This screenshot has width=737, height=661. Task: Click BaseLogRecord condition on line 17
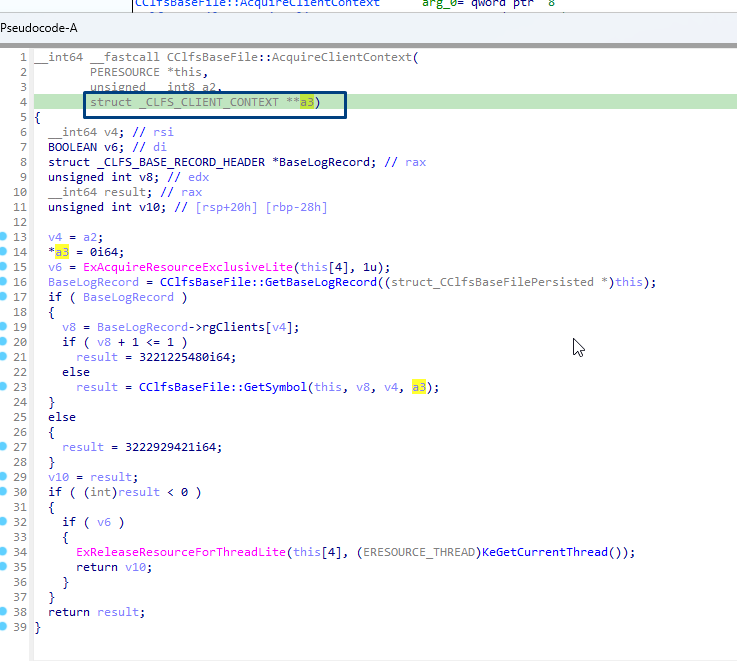click(x=128, y=297)
